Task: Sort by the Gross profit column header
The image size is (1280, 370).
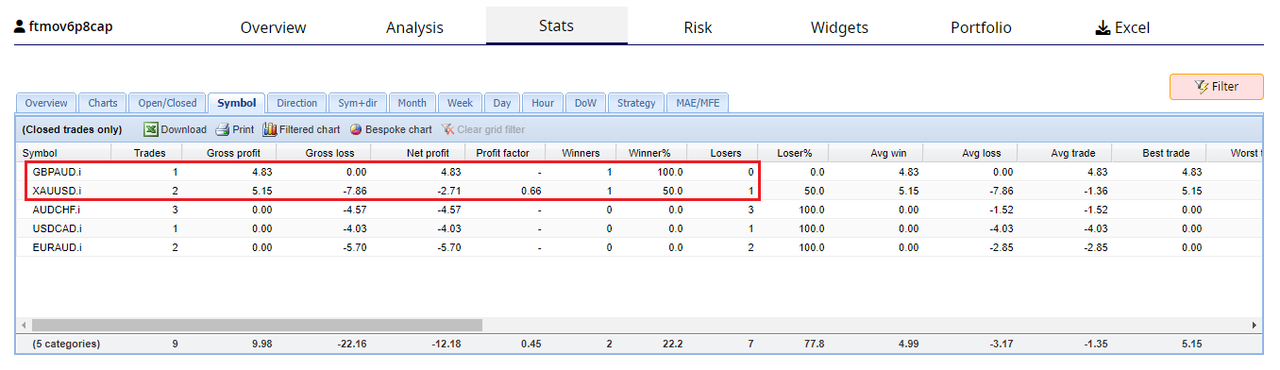Action: click(230, 153)
